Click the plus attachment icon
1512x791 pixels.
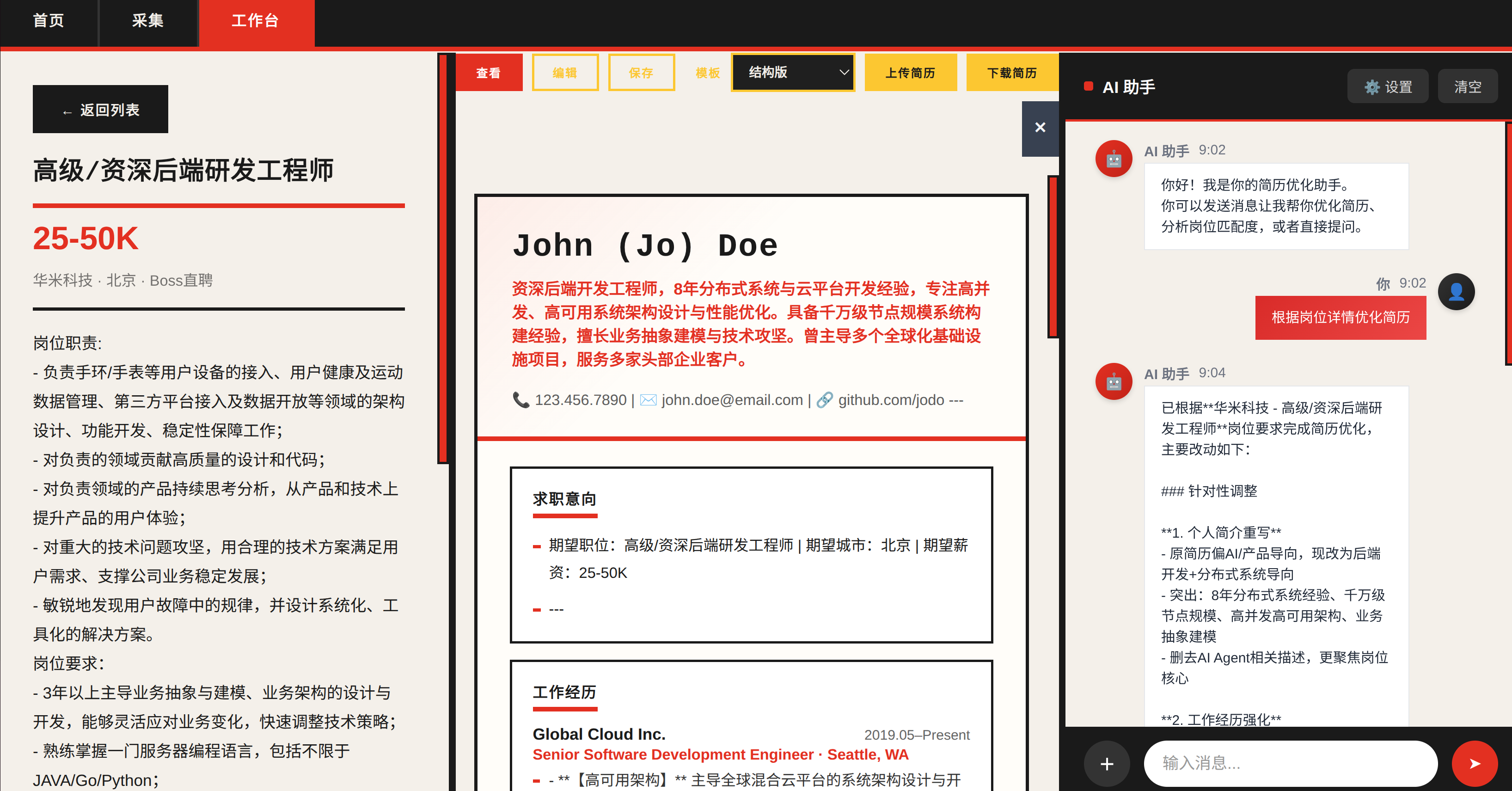tap(1107, 763)
